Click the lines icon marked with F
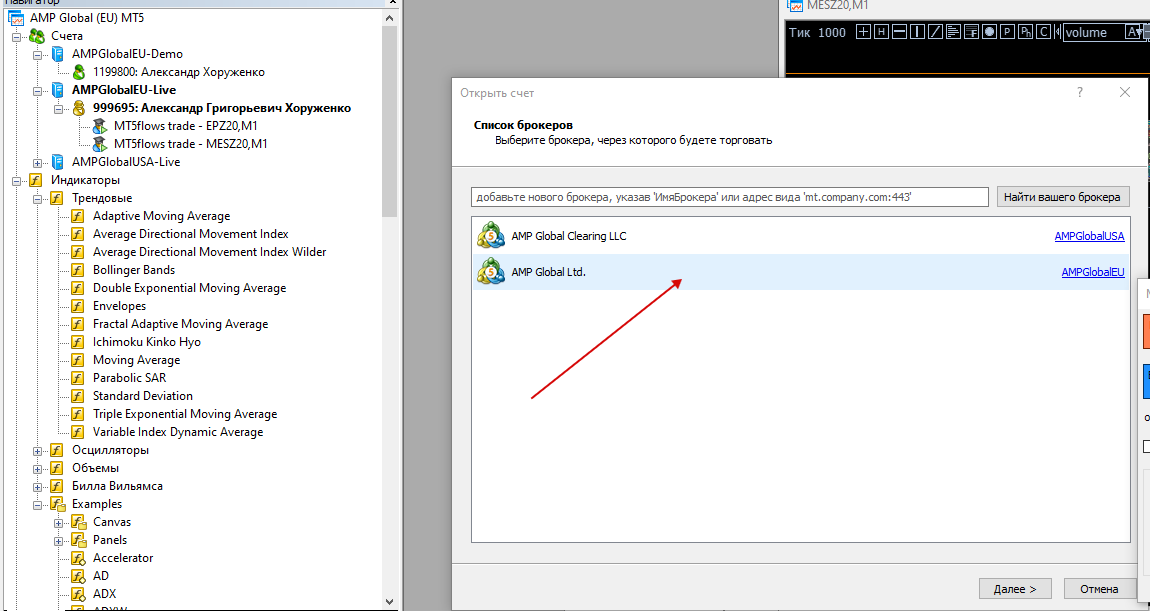The width and height of the screenshot is (1150, 611). [971, 32]
